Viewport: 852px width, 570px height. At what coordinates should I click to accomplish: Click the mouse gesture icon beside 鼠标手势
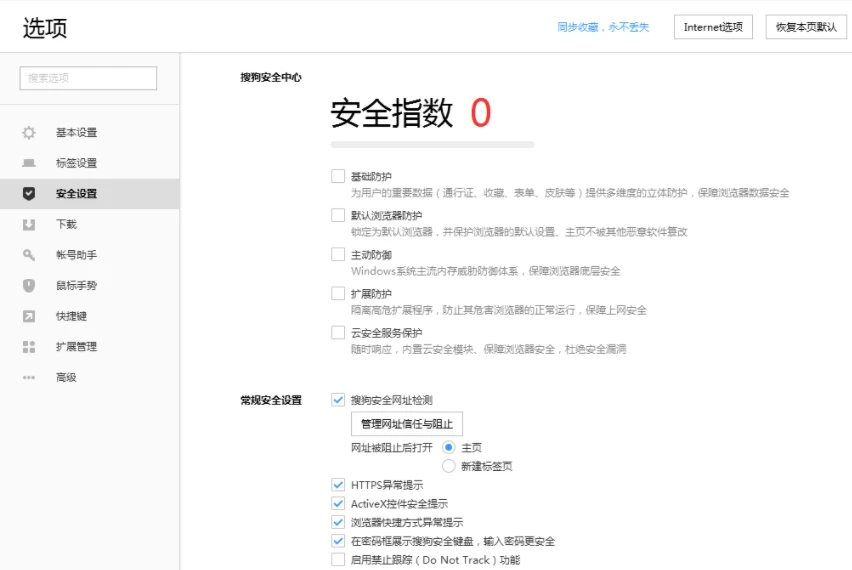pos(29,286)
